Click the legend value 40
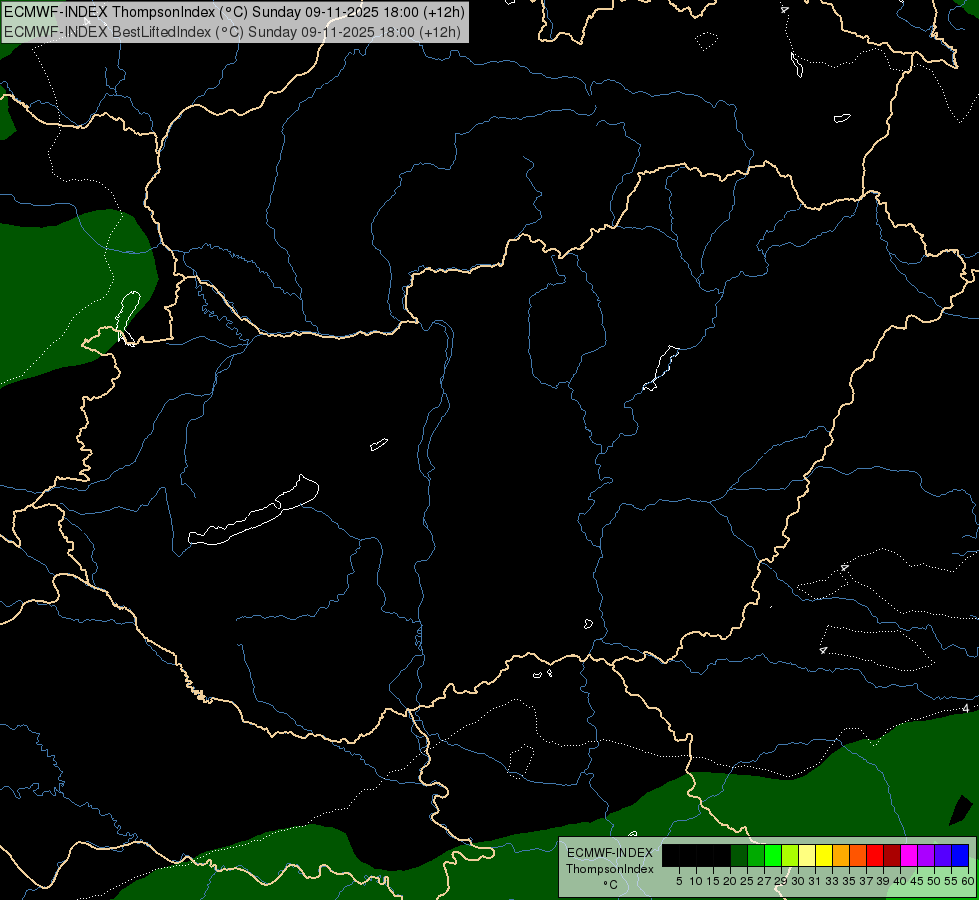 tap(900, 881)
